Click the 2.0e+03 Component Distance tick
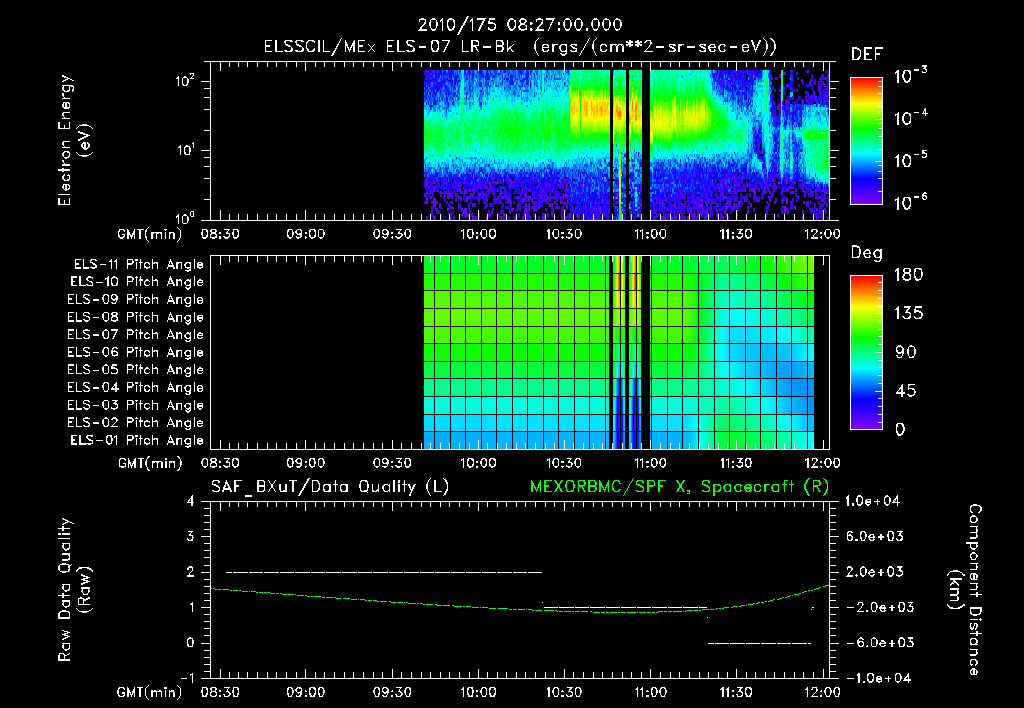 coord(874,572)
